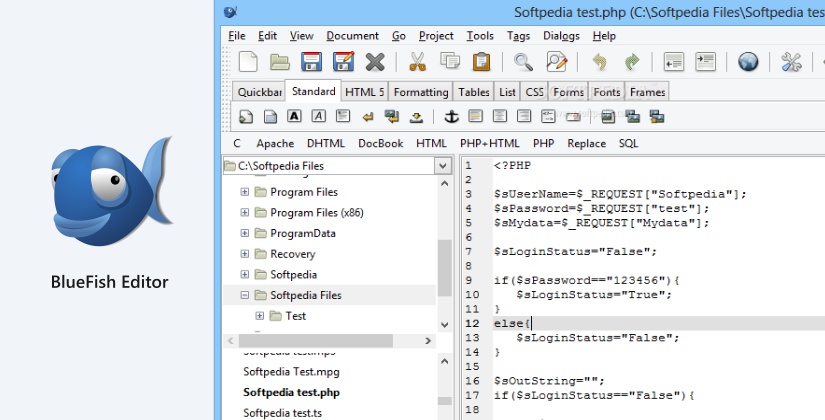Open the PHP+HTML snippets menu
The image size is (825, 420).
coord(490,143)
